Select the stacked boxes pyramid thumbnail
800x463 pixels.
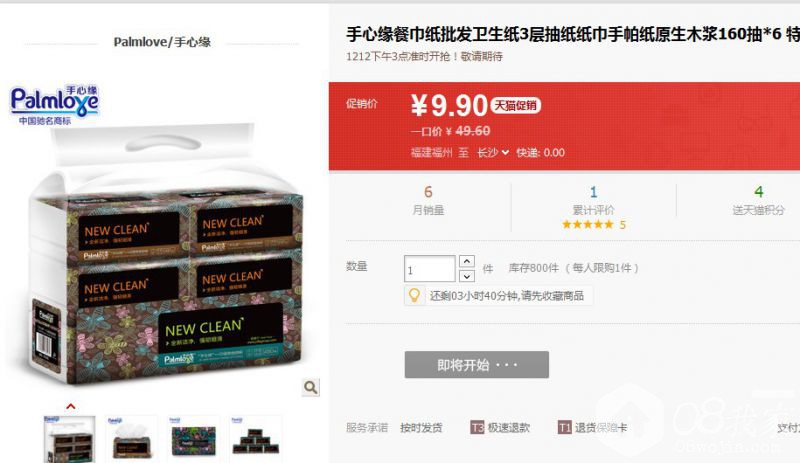coord(255,439)
